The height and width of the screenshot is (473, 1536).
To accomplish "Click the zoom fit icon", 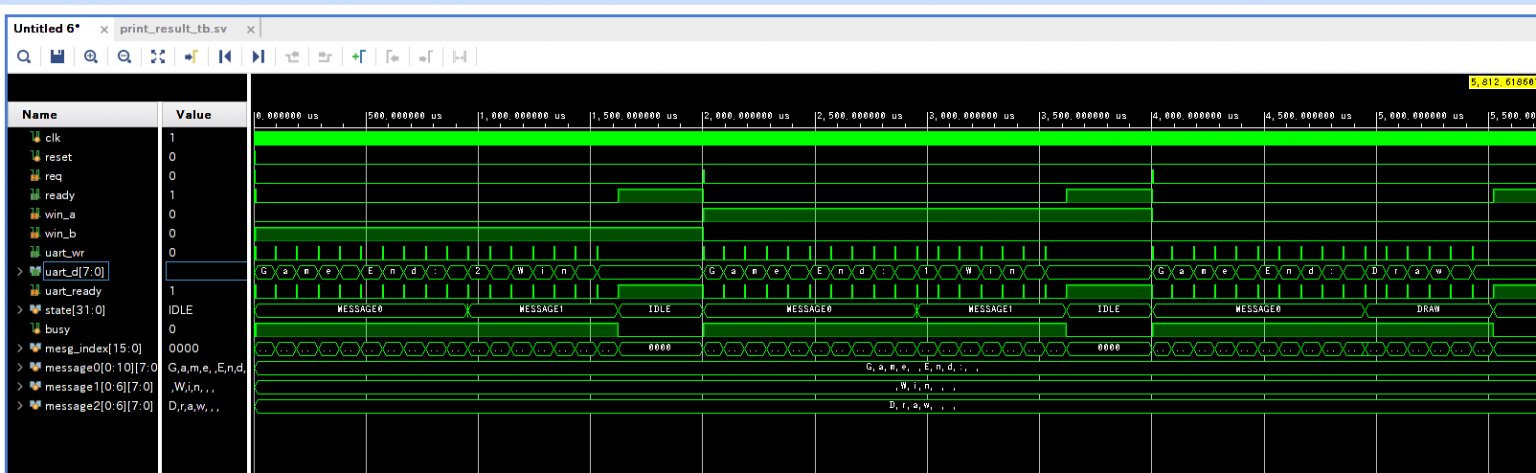I will (157, 57).
